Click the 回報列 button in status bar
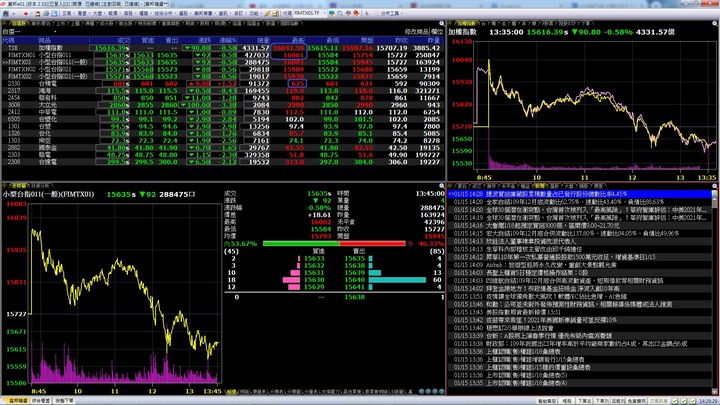 click(x=618, y=401)
